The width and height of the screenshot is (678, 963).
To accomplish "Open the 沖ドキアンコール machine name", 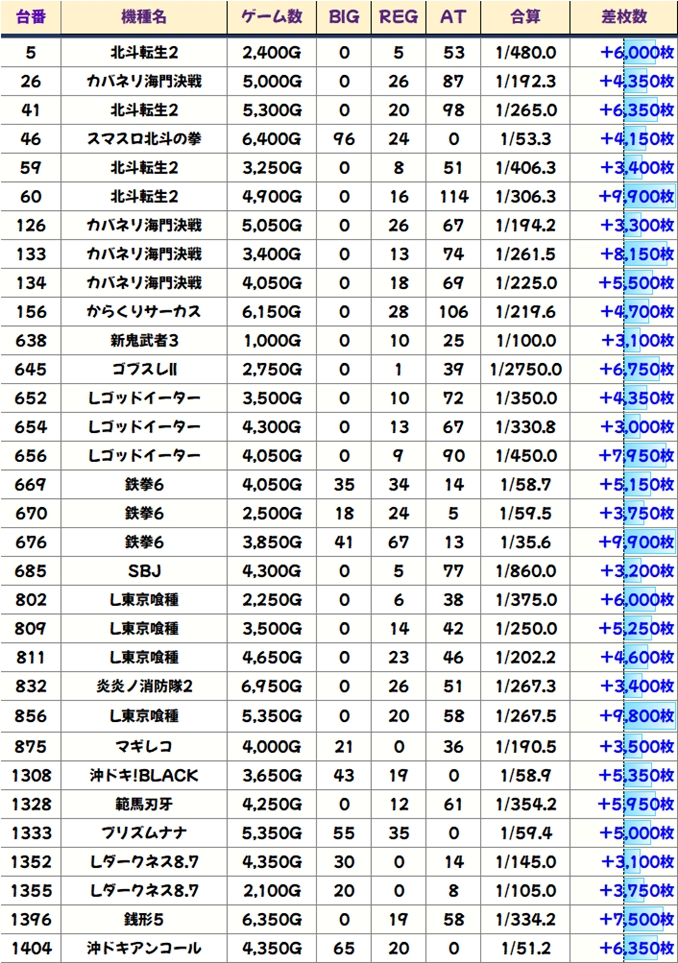I will point(144,947).
